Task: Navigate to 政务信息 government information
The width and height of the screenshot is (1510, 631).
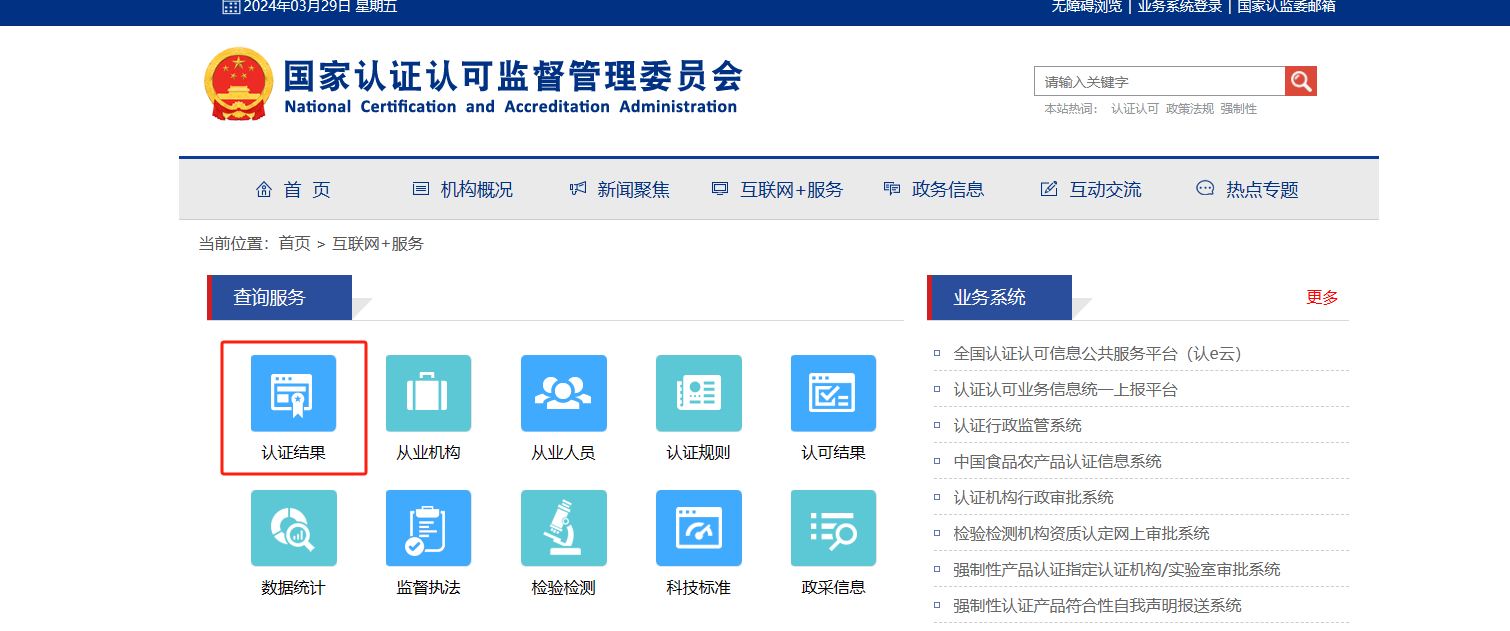Action: (x=945, y=189)
